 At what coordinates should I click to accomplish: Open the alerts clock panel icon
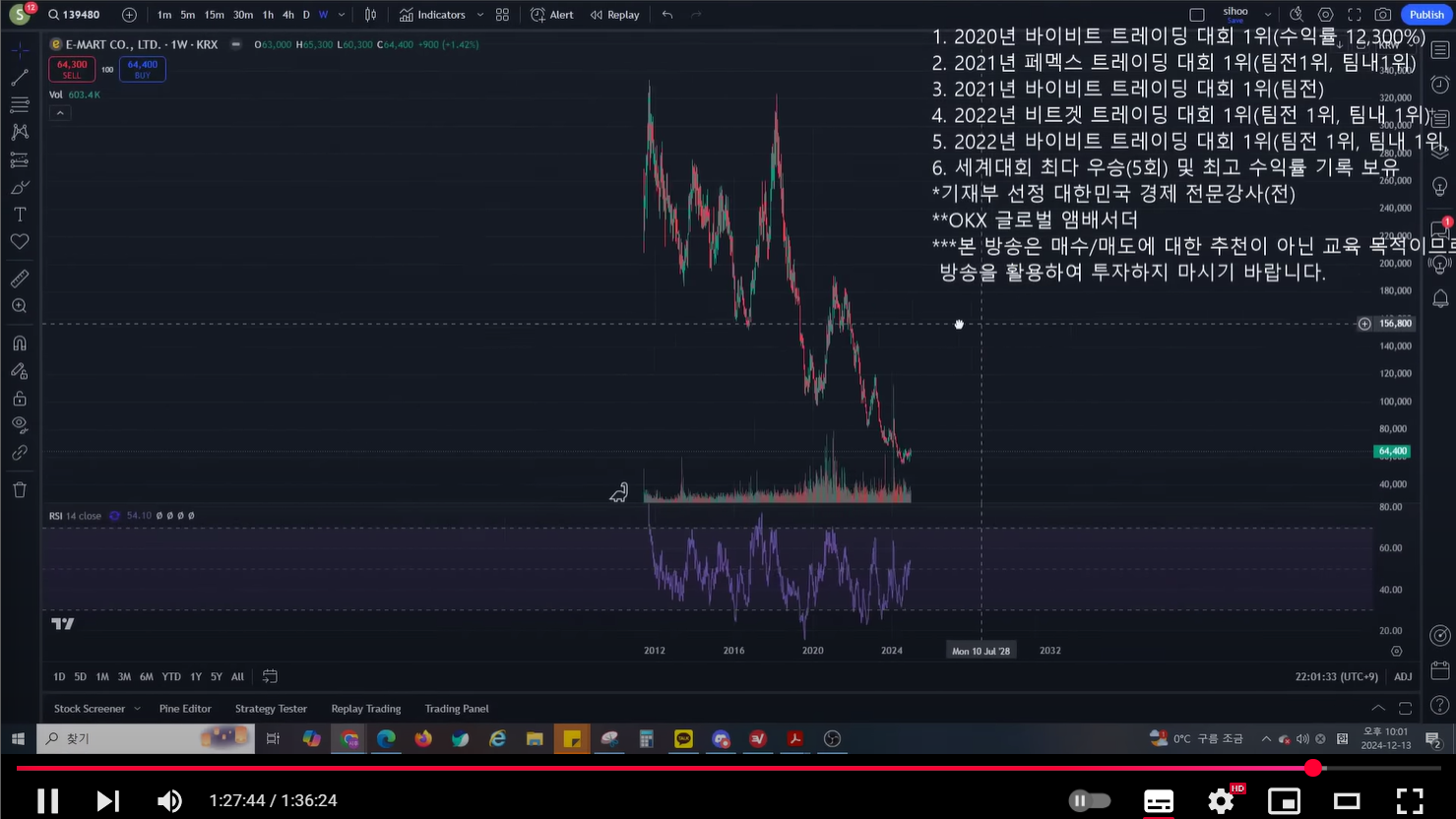point(1440,86)
